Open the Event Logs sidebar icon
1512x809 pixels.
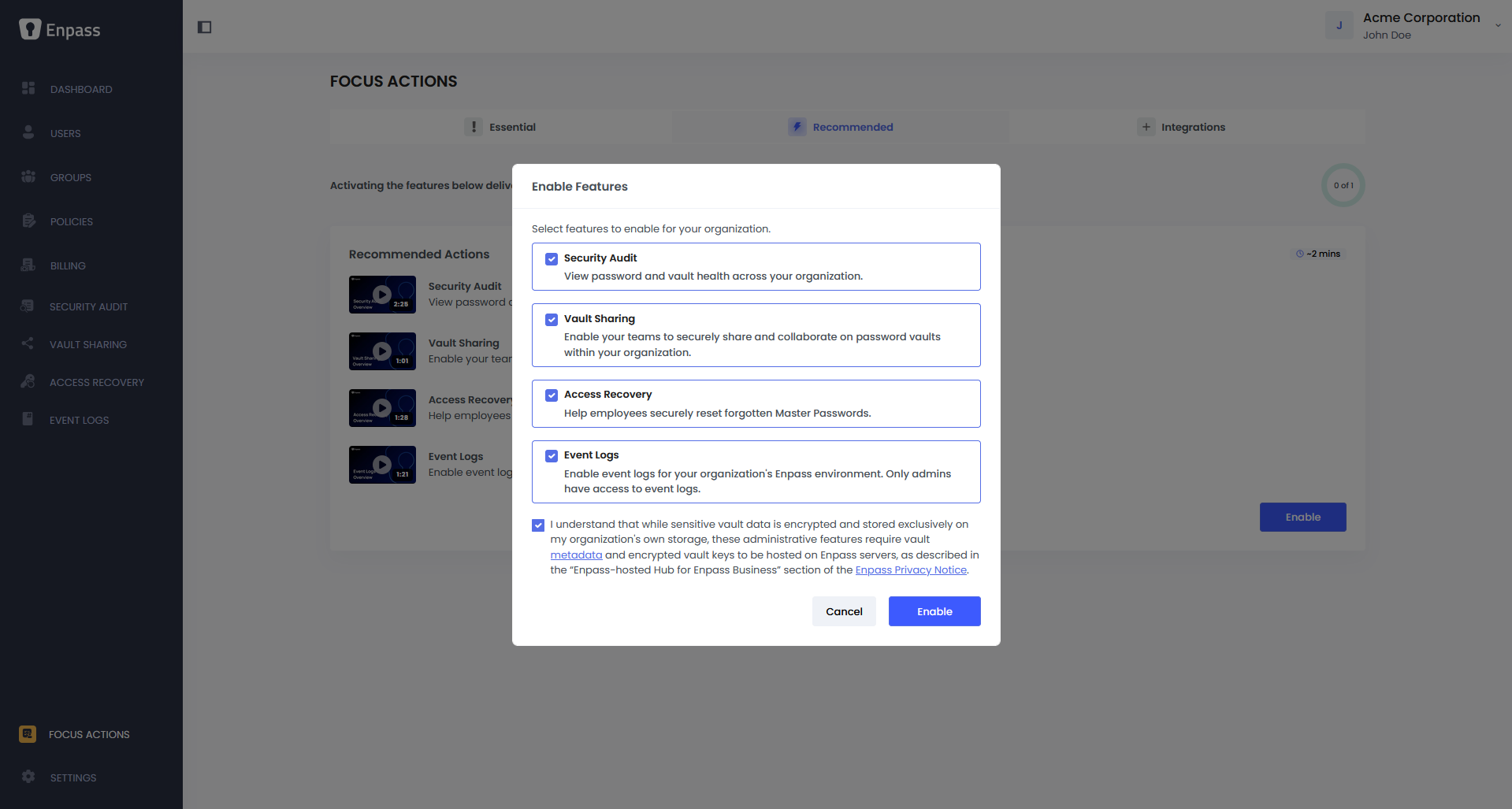point(28,419)
